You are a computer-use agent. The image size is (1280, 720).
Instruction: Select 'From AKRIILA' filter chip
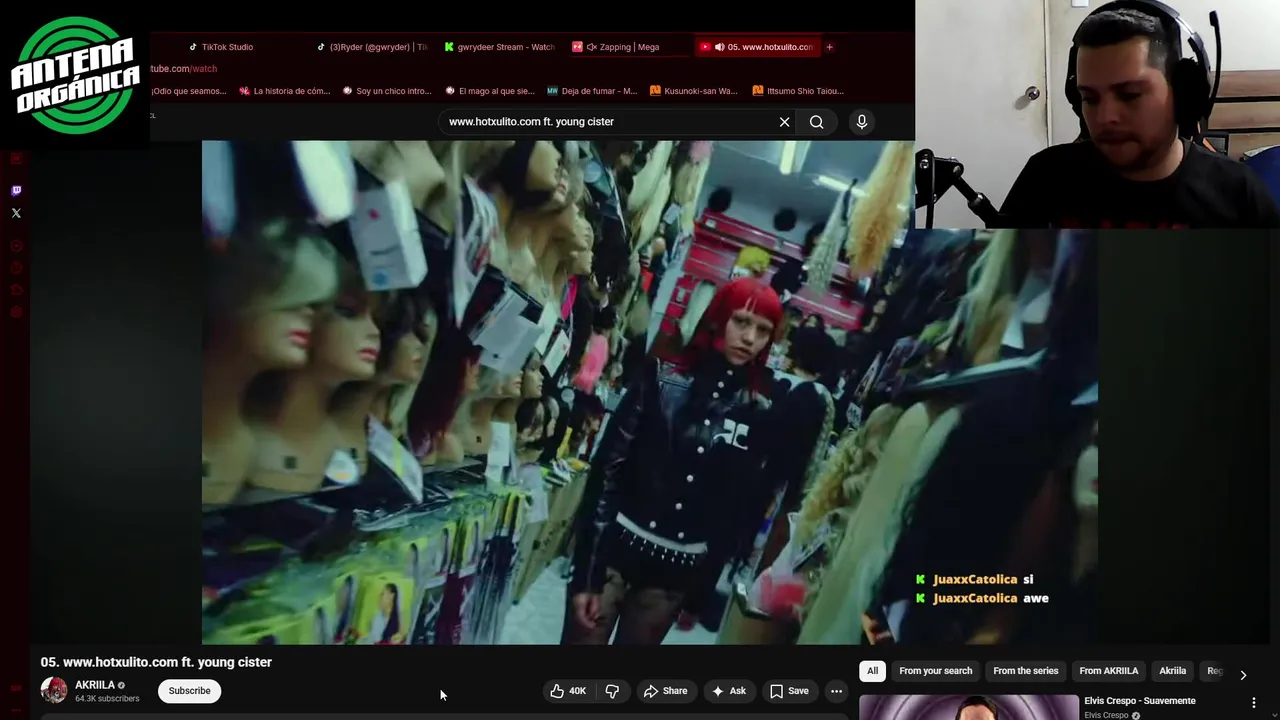[x=1109, y=671]
